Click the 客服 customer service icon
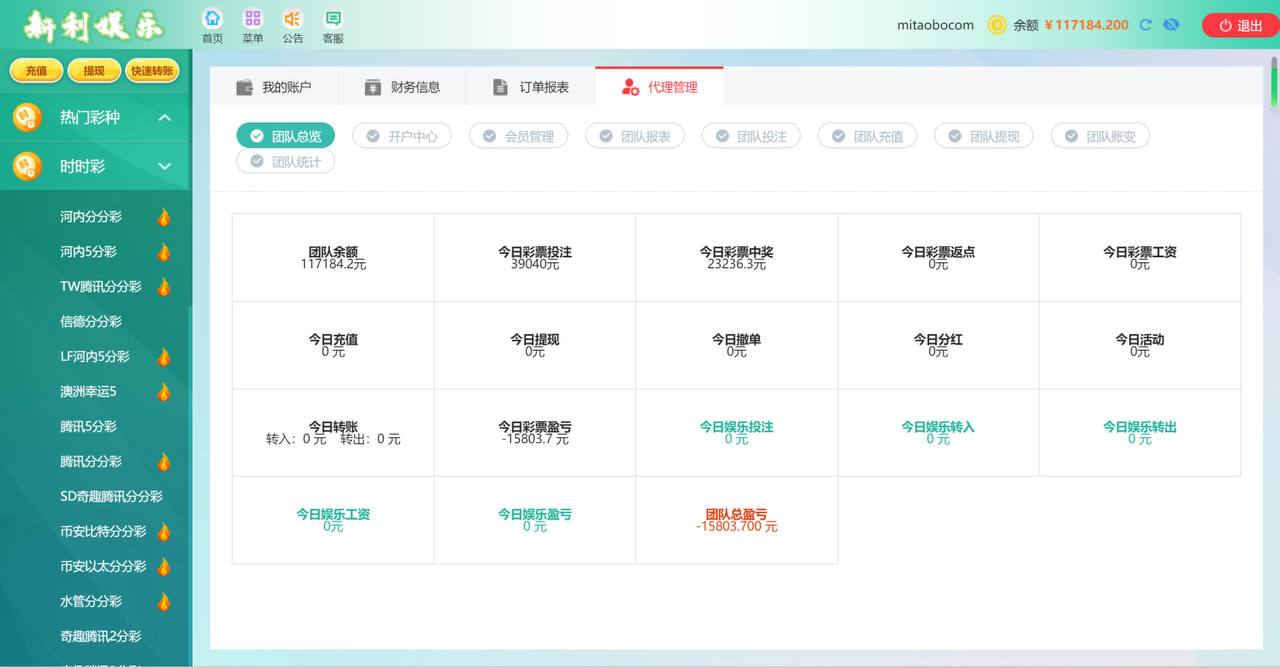 coord(333,19)
